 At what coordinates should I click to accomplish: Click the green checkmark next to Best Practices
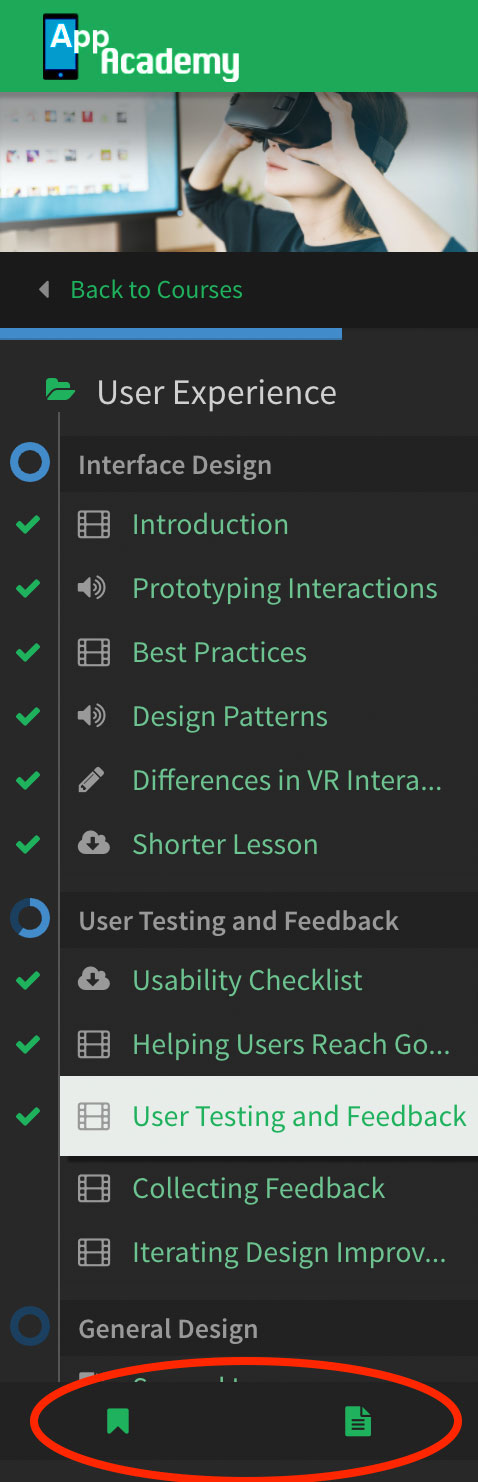(28, 652)
